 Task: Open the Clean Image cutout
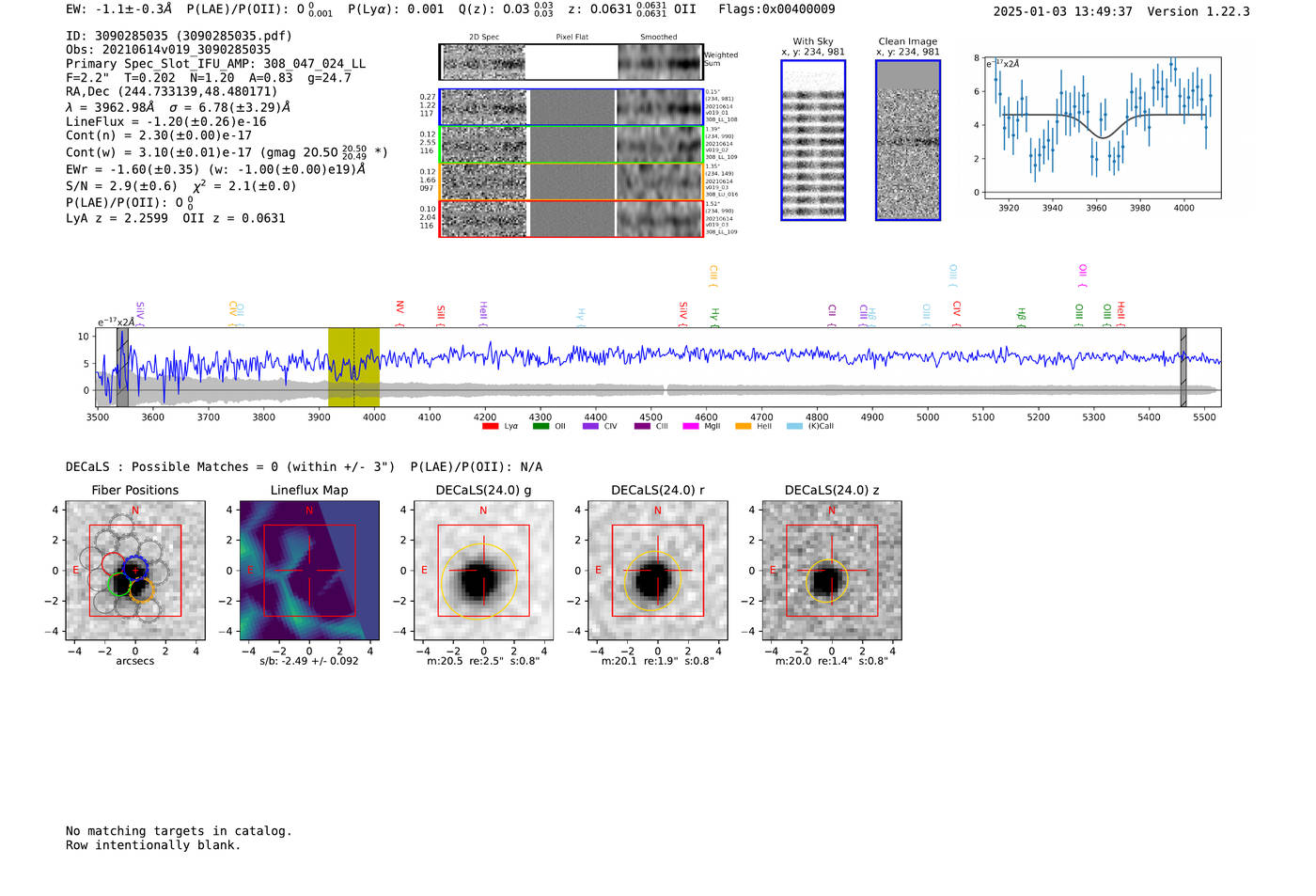coord(908,140)
